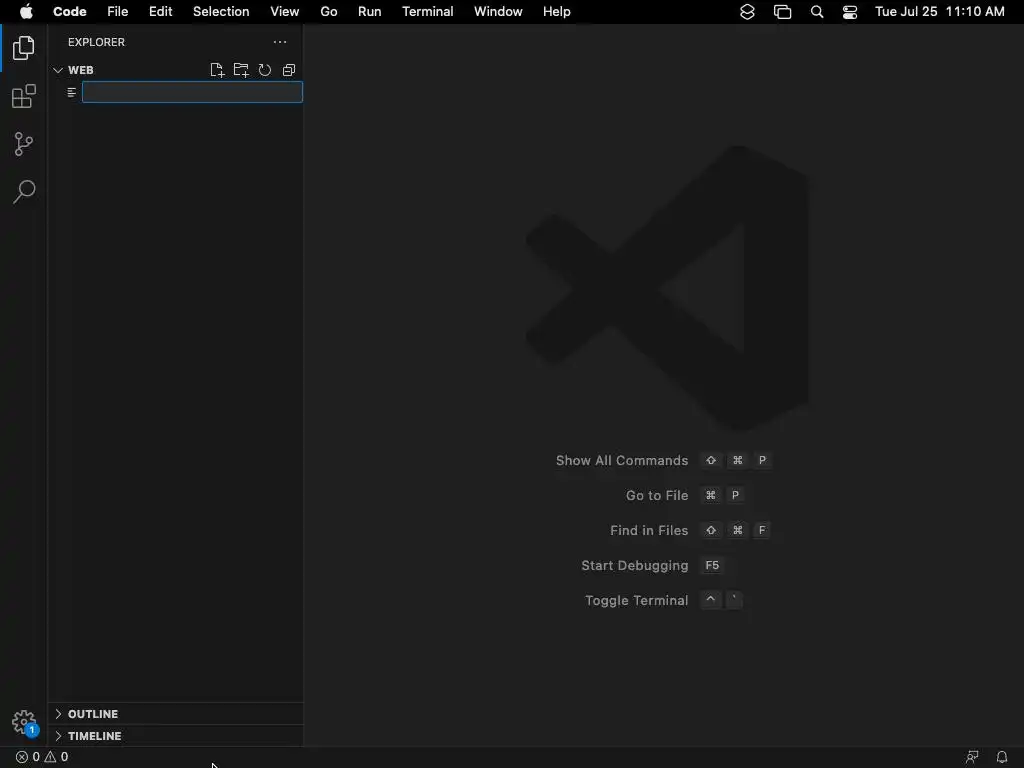Open the Explorer view in activity bar
This screenshot has height=768, width=1024.
click(24, 48)
